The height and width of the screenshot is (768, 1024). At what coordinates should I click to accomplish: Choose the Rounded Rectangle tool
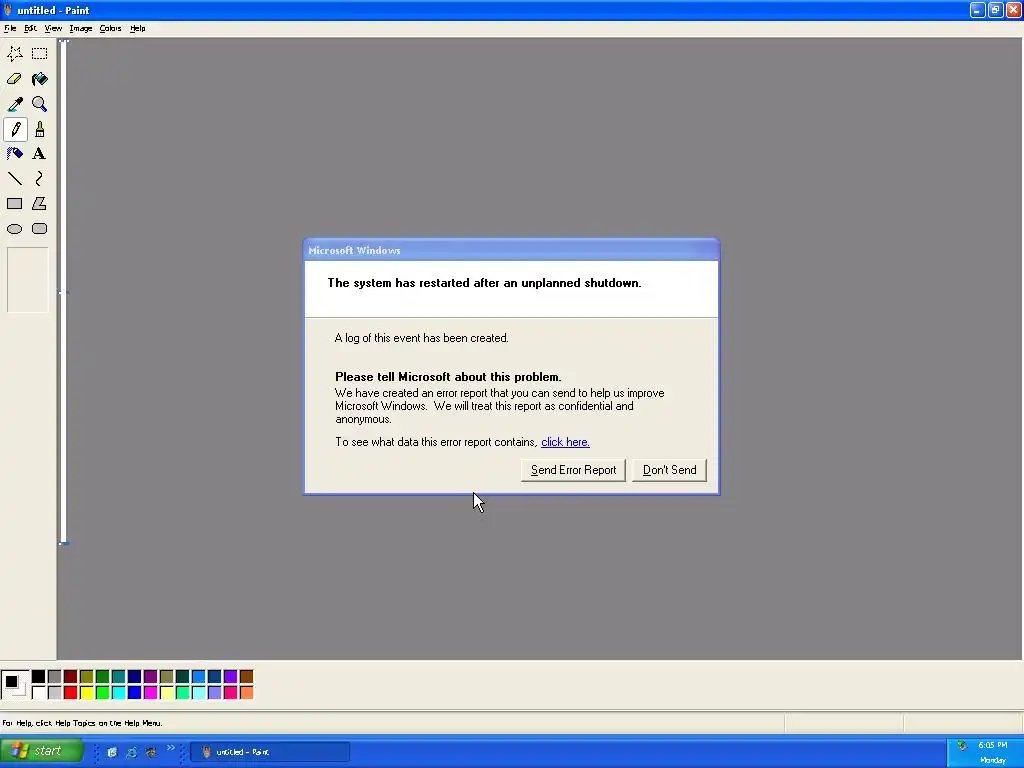point(40,229)
